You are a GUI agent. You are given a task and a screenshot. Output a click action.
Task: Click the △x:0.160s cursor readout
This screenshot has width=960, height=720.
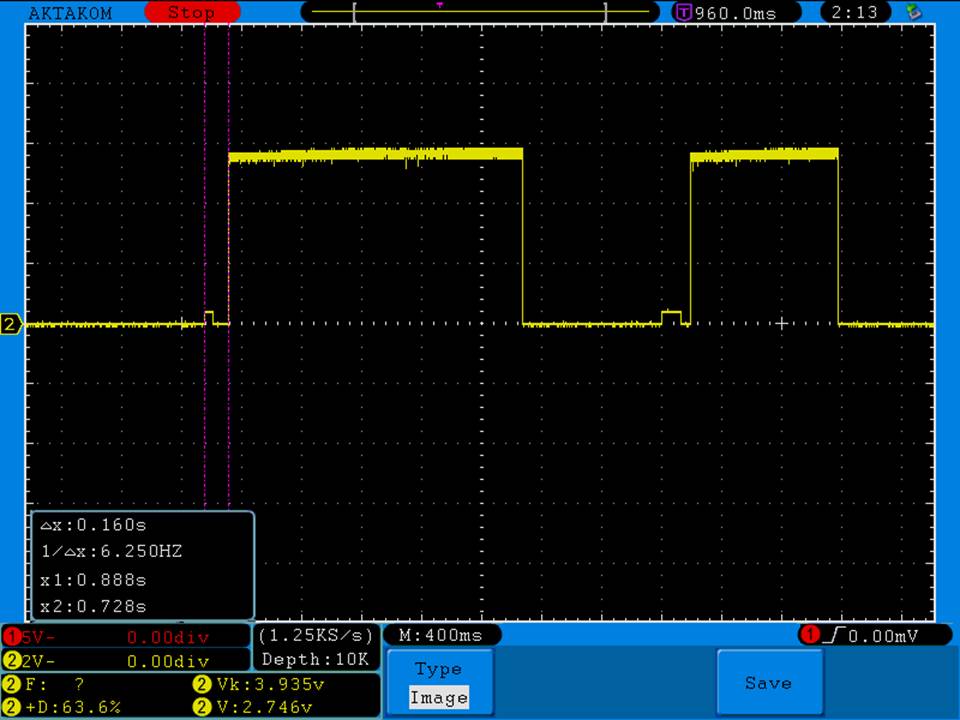point(93,525)
